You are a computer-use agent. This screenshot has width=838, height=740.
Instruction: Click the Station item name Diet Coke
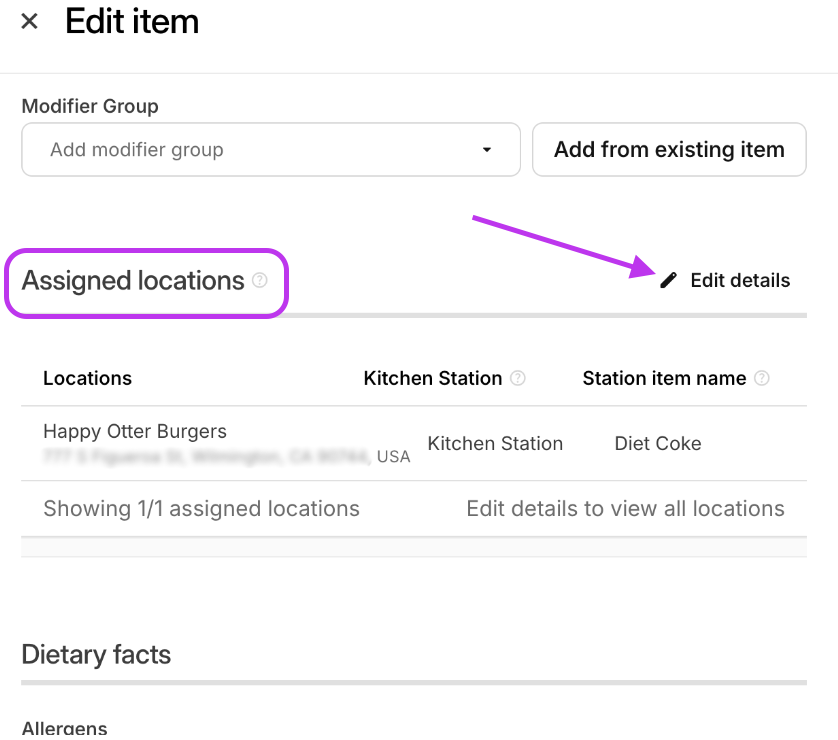pos(657,443)
